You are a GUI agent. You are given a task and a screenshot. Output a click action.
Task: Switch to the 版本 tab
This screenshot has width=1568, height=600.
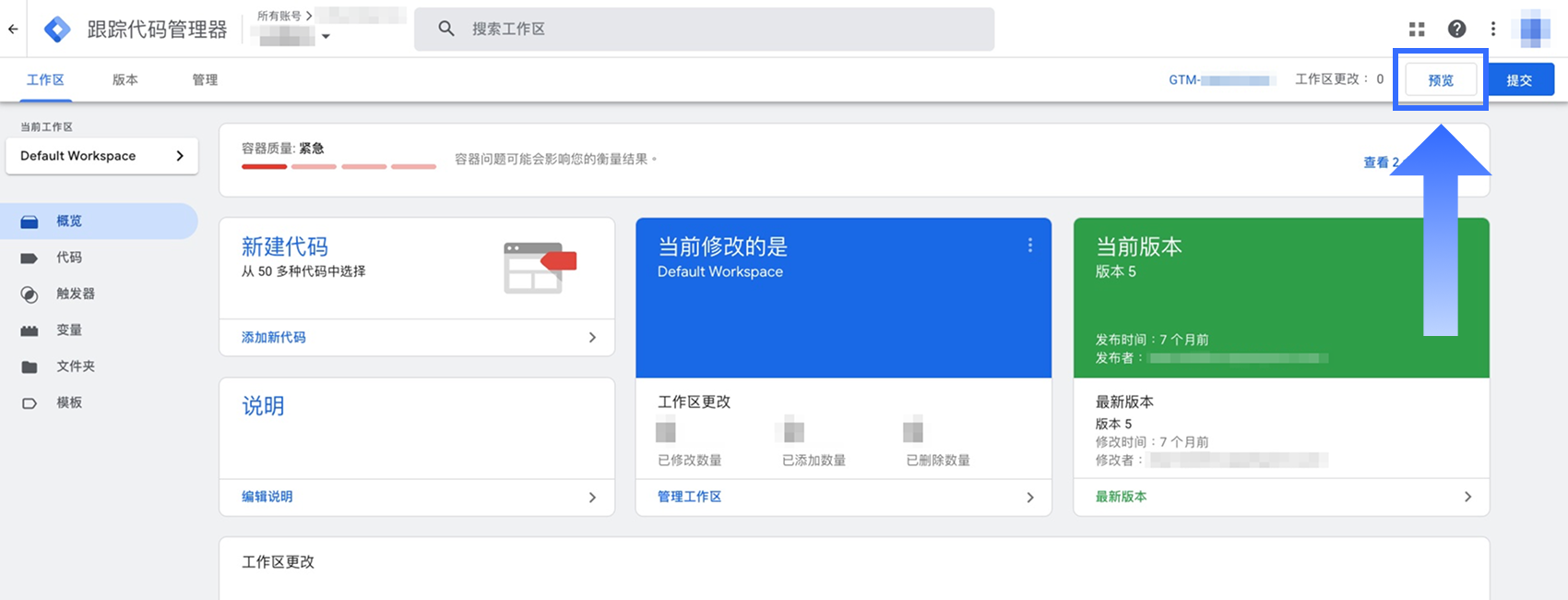[x=125, y=80]
